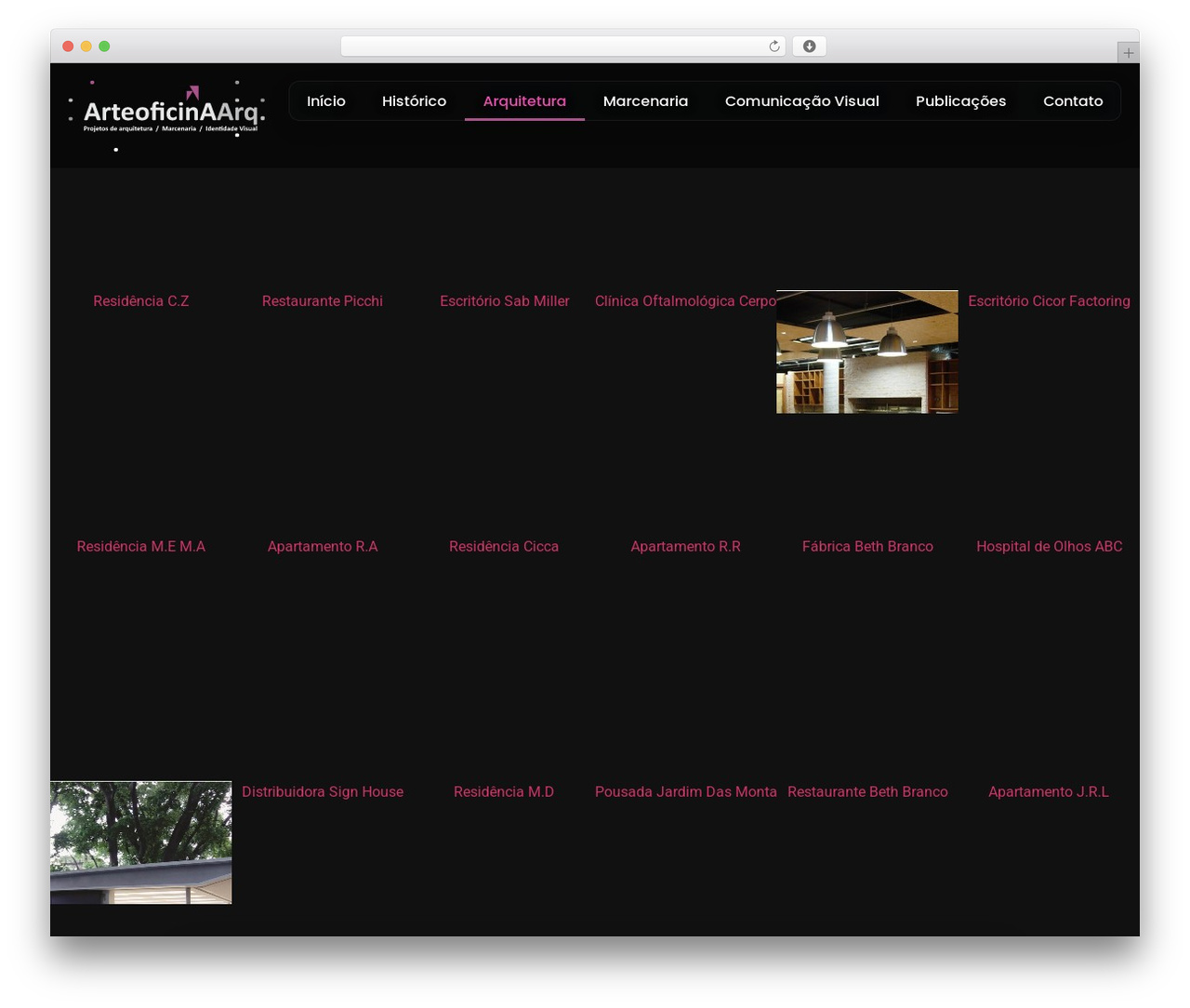The width and height of the screenshot is (1190, 1008).
Task: Open the Restaurante Beth Branco project
Action: (867, 792)
